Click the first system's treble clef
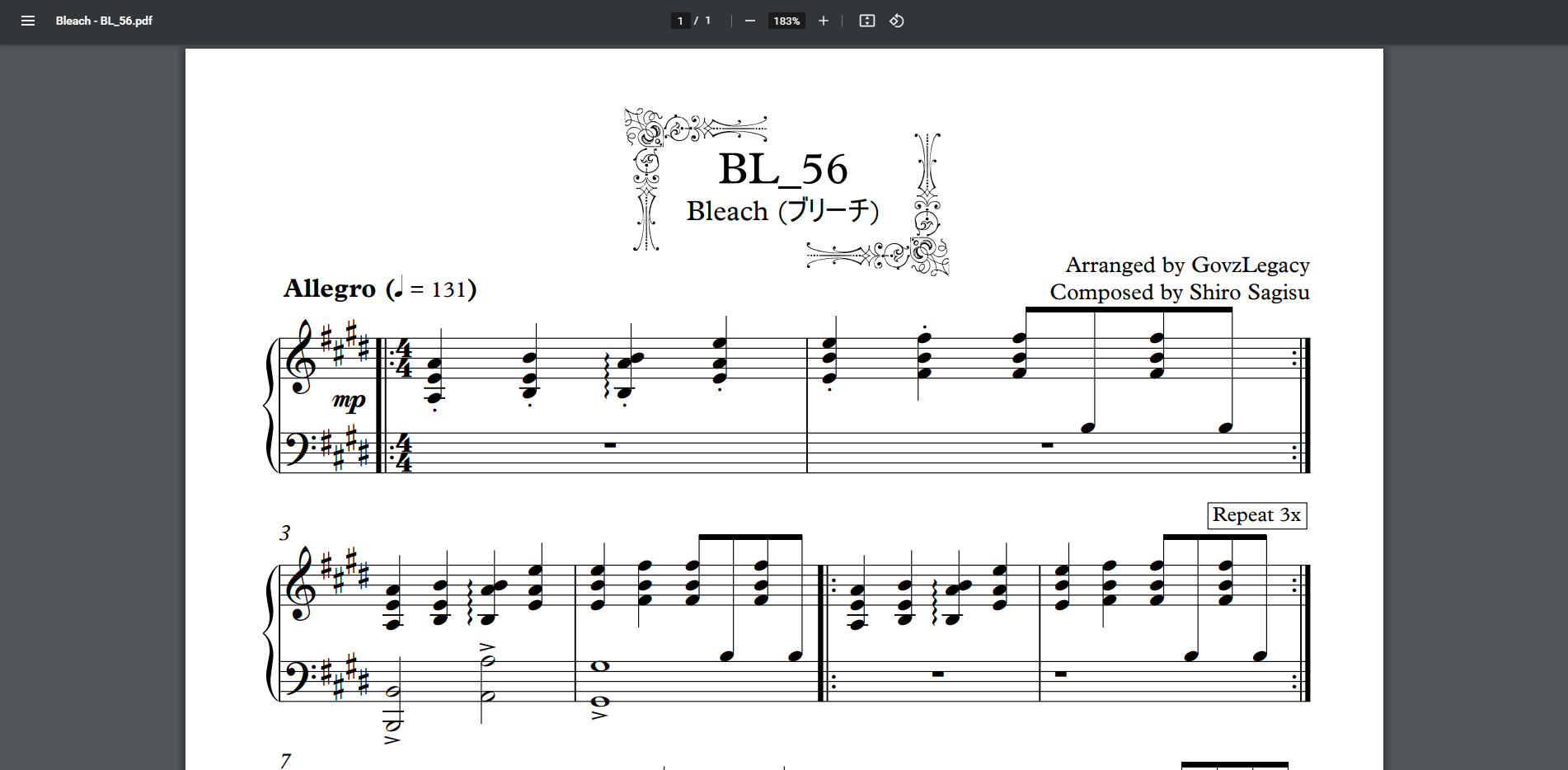Viewport: 1568px width, 770px height. (x=299, y=359)
